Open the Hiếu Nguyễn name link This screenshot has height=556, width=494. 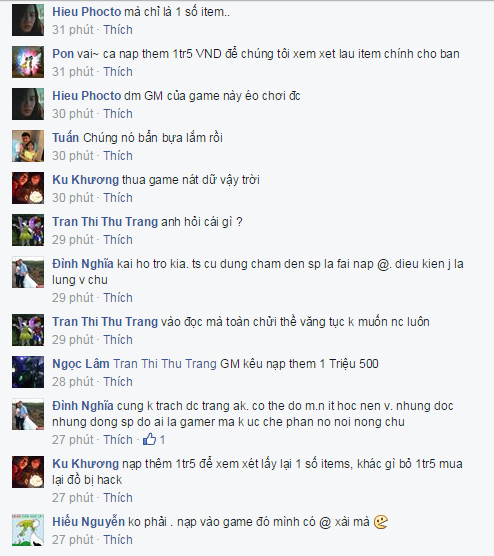pos(88,522)
